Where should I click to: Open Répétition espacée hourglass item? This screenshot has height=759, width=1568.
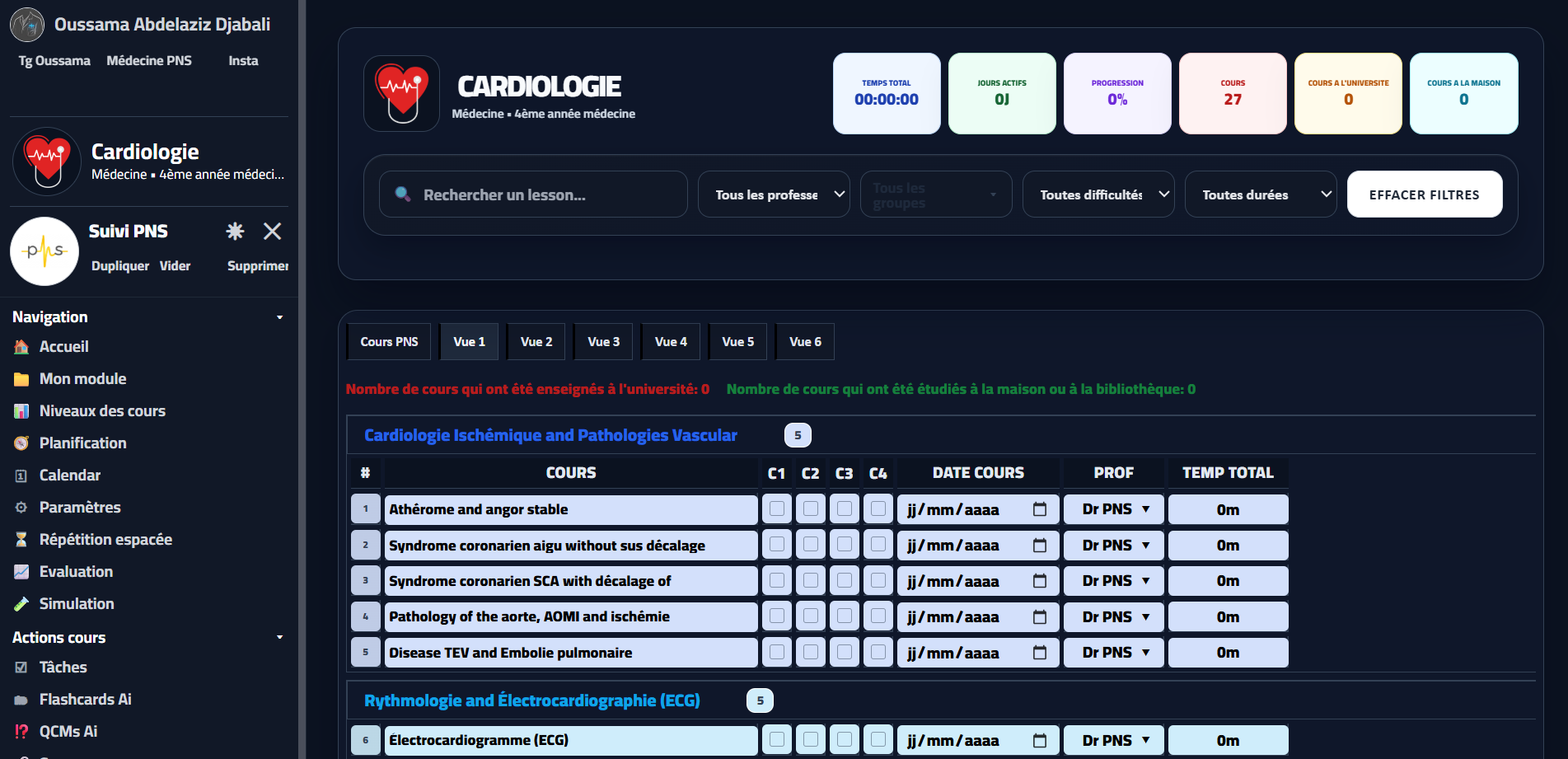tap(21, 540)
